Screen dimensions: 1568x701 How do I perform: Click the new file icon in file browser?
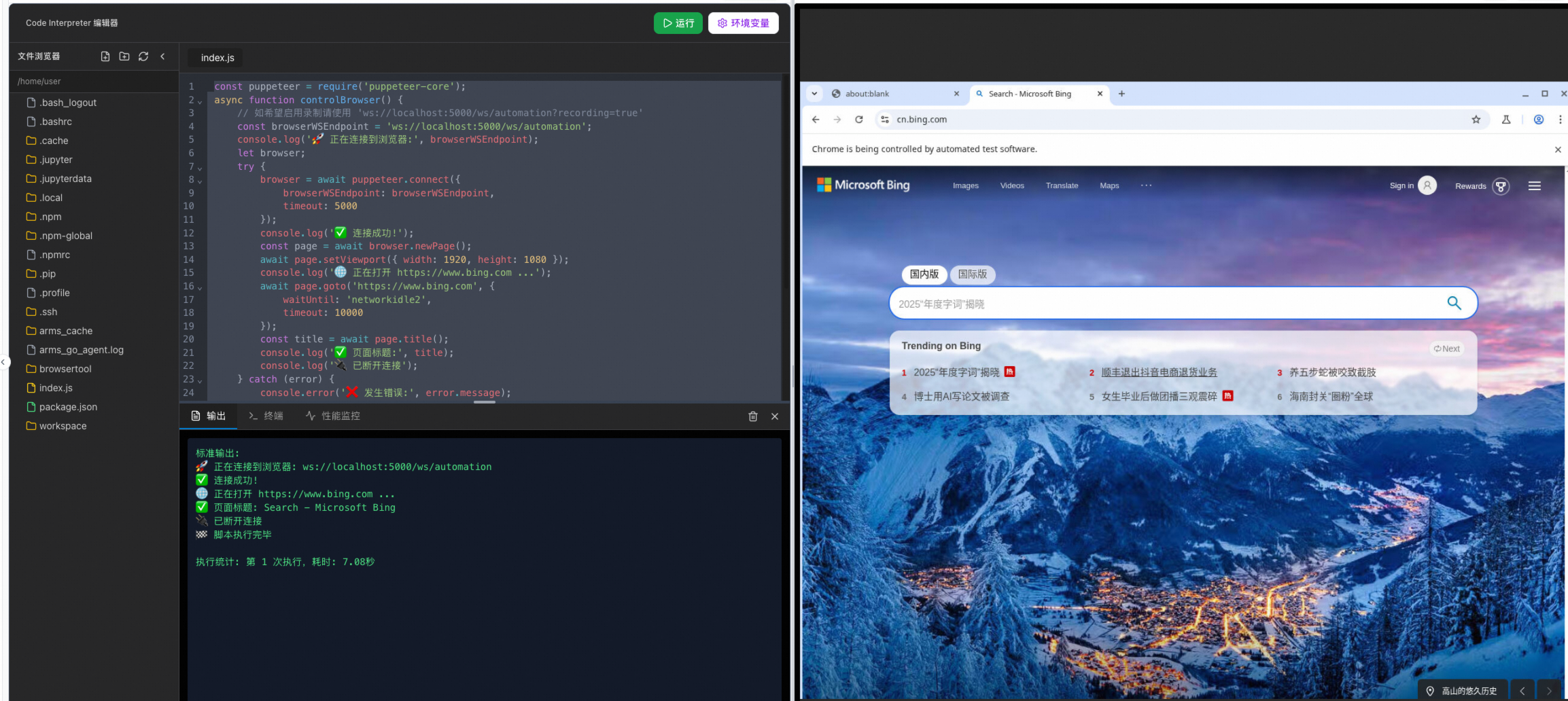pos(105,56)
